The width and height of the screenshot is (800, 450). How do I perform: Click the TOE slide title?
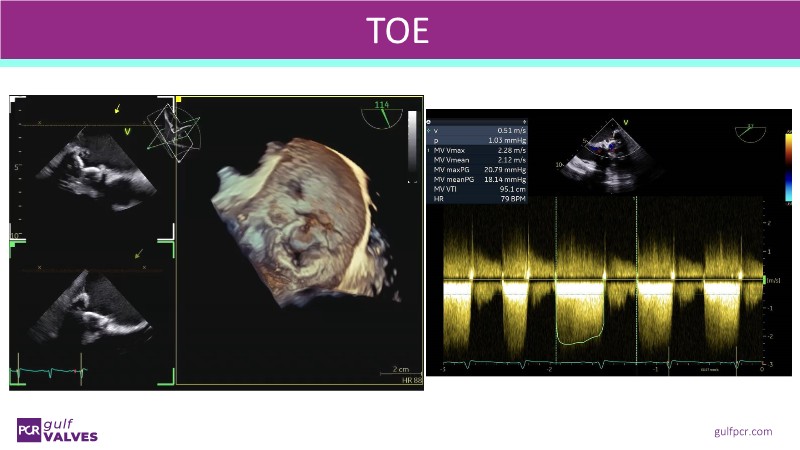pos(397,31)
